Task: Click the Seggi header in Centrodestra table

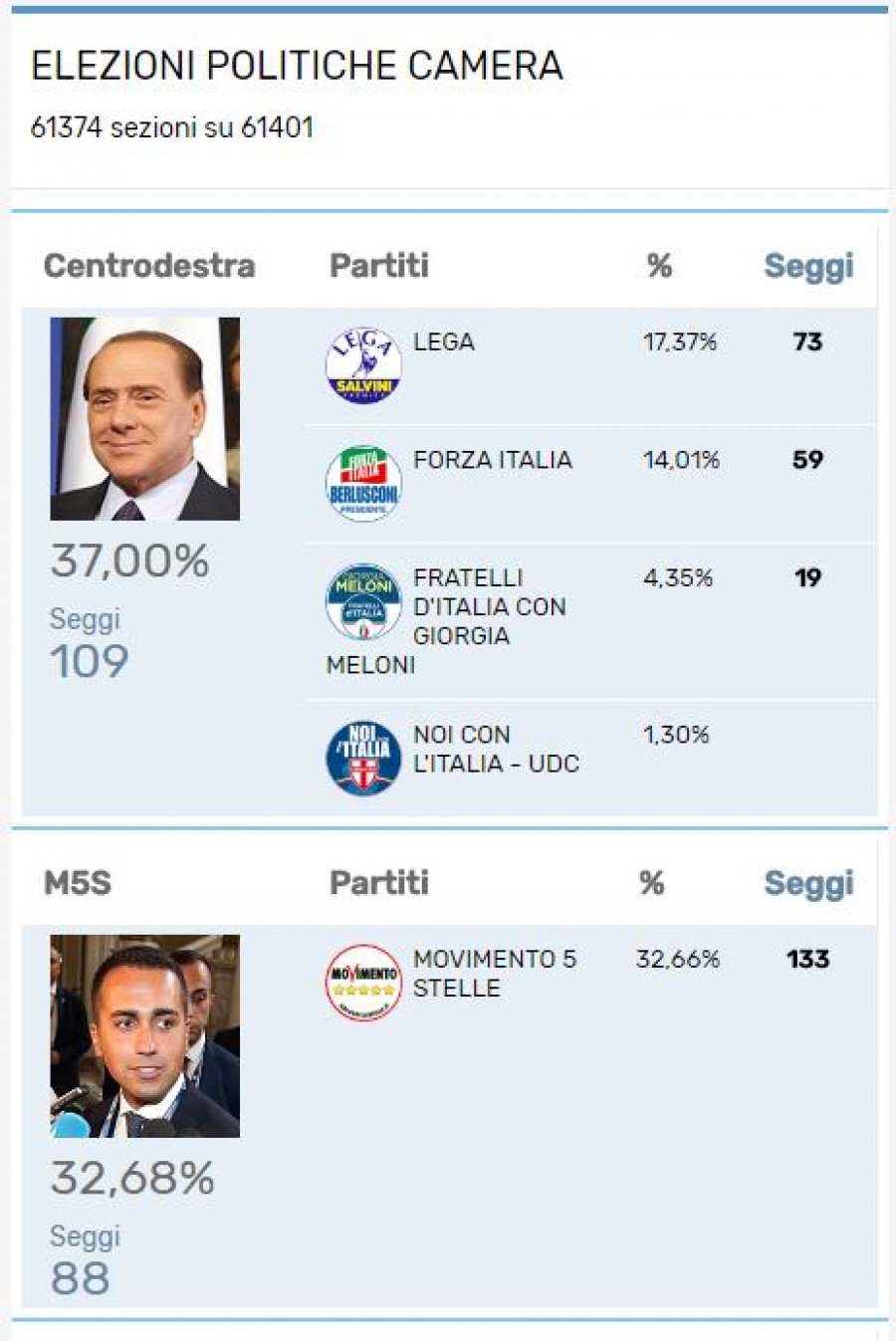Action: click(808, 266)
